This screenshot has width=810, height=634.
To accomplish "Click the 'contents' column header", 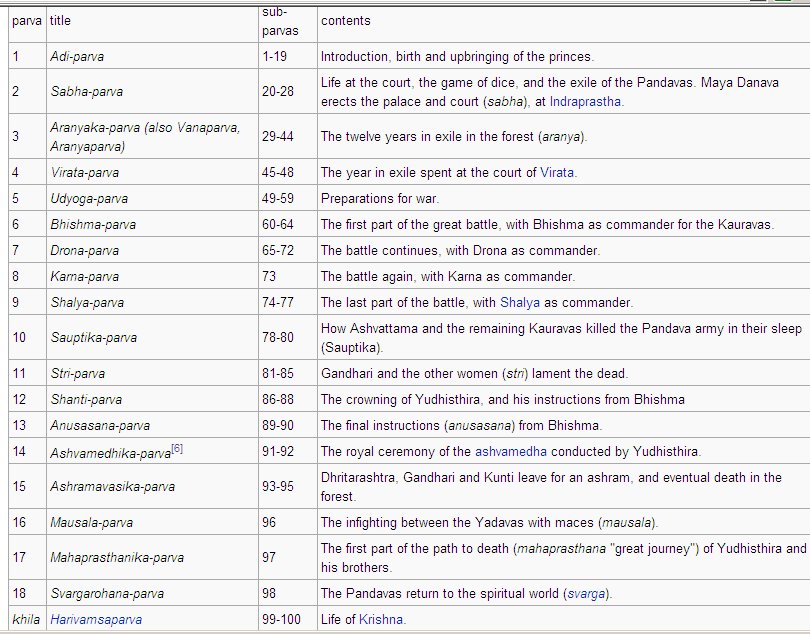I will point(346,21).
